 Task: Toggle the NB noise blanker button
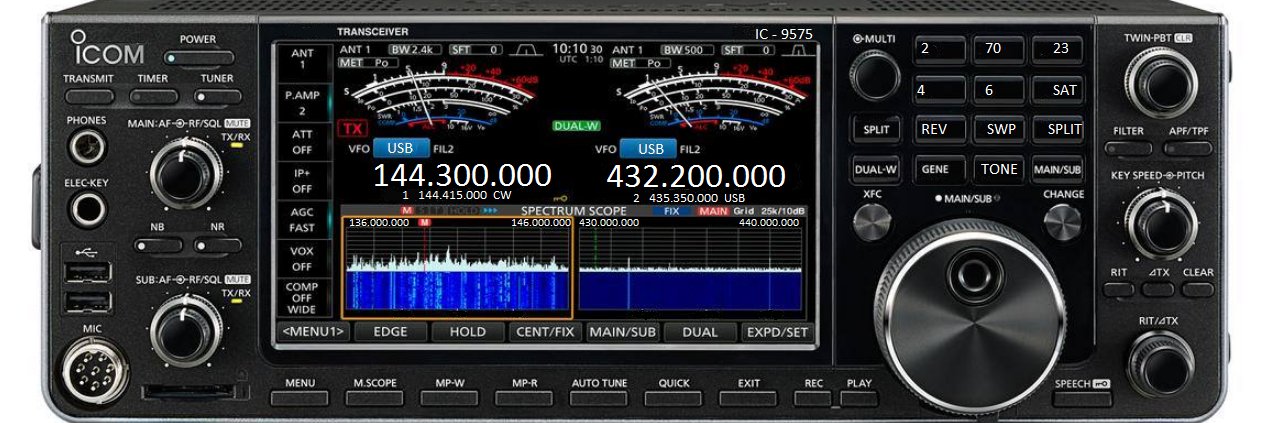pyautogui.click(x=157, y=245)
